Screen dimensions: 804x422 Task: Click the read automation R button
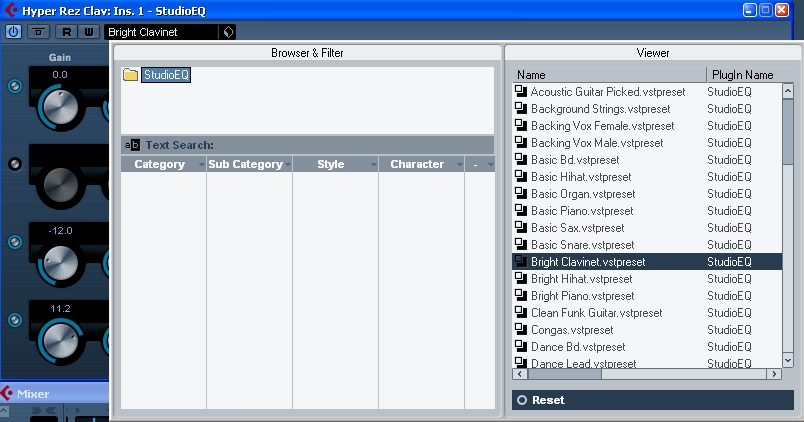(67, 32)
